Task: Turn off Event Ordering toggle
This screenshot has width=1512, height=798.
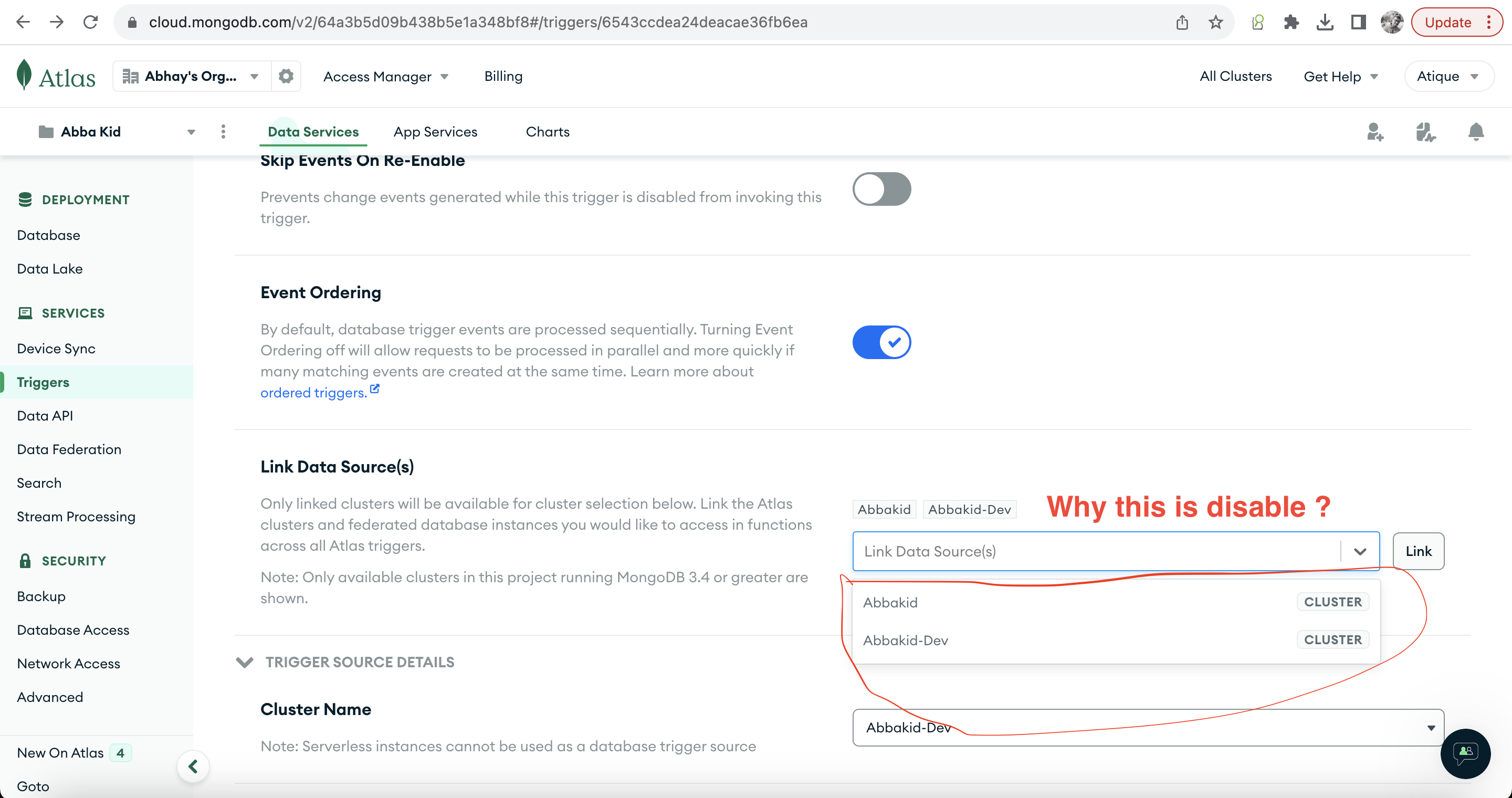Action: click(x=881, y=342)
